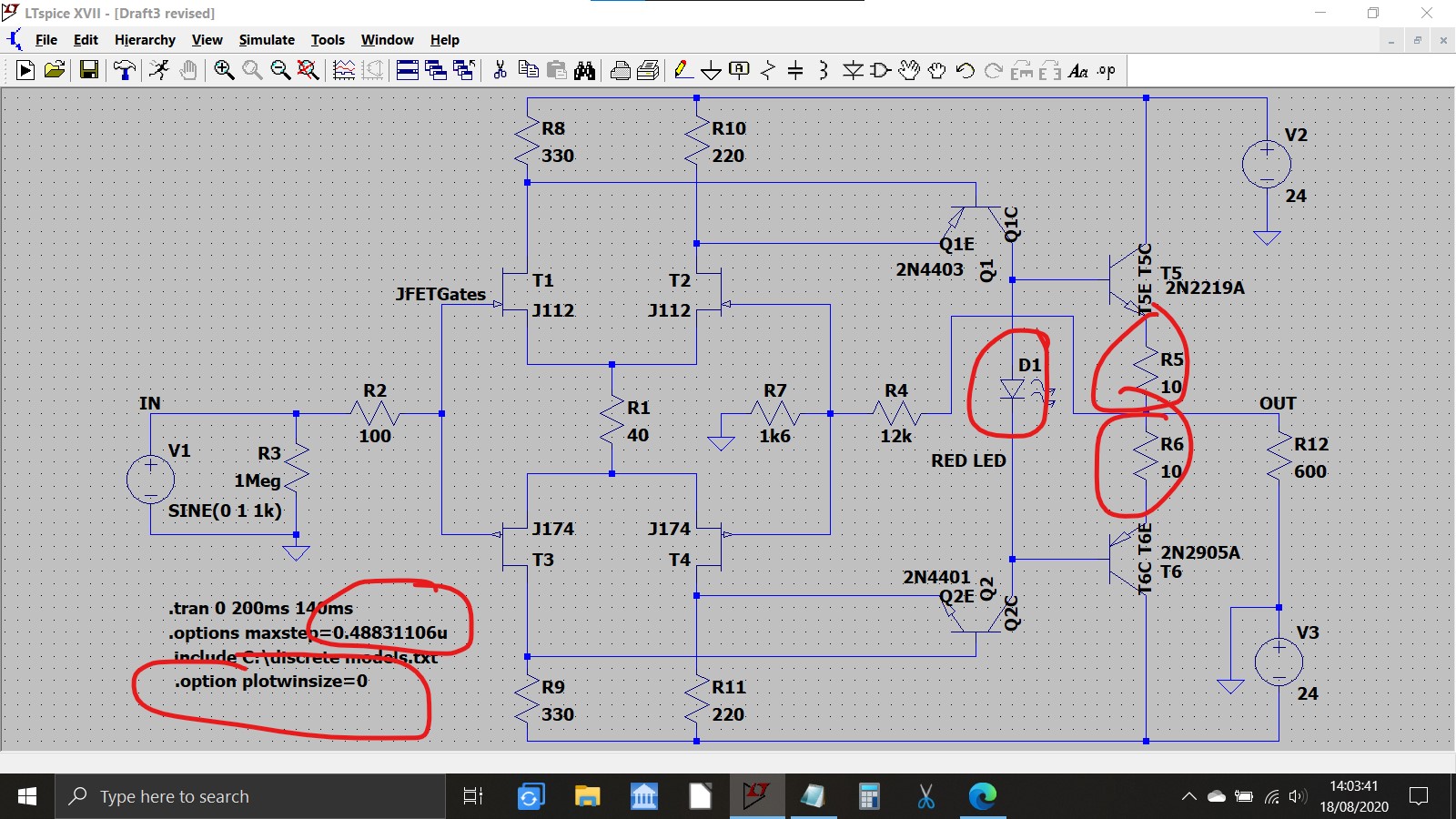Select the Inductor placement tool
The image size is (1456, 819).
[824, 70]
